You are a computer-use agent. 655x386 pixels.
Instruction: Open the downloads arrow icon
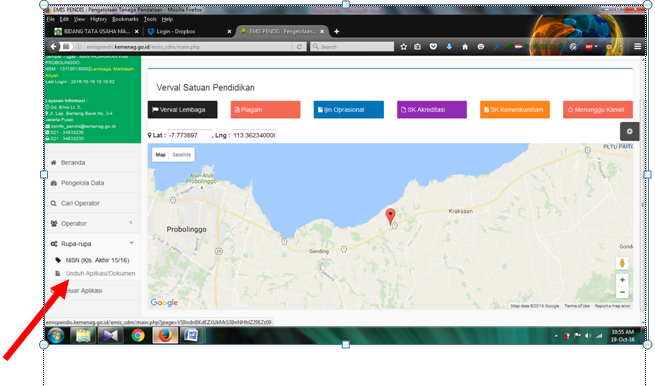click(449, 47)
